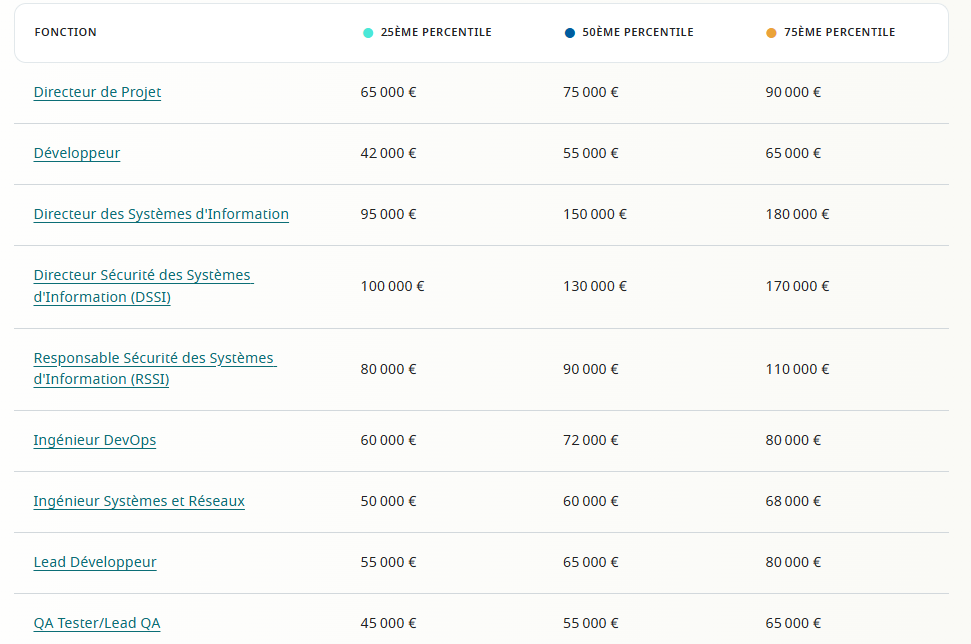The width and height of the screenshot is (971, 644).
Task: Open the Directeur de Projet link
Action: pos(97,92)
